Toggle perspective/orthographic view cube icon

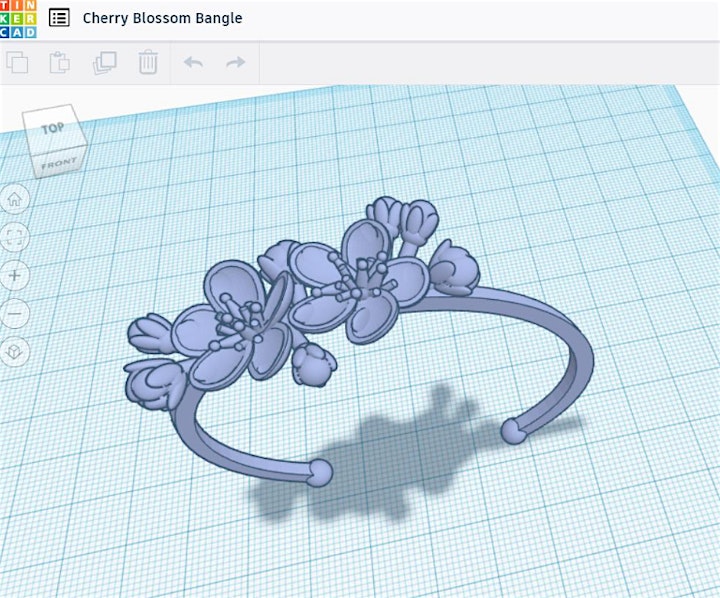(15, 352)
